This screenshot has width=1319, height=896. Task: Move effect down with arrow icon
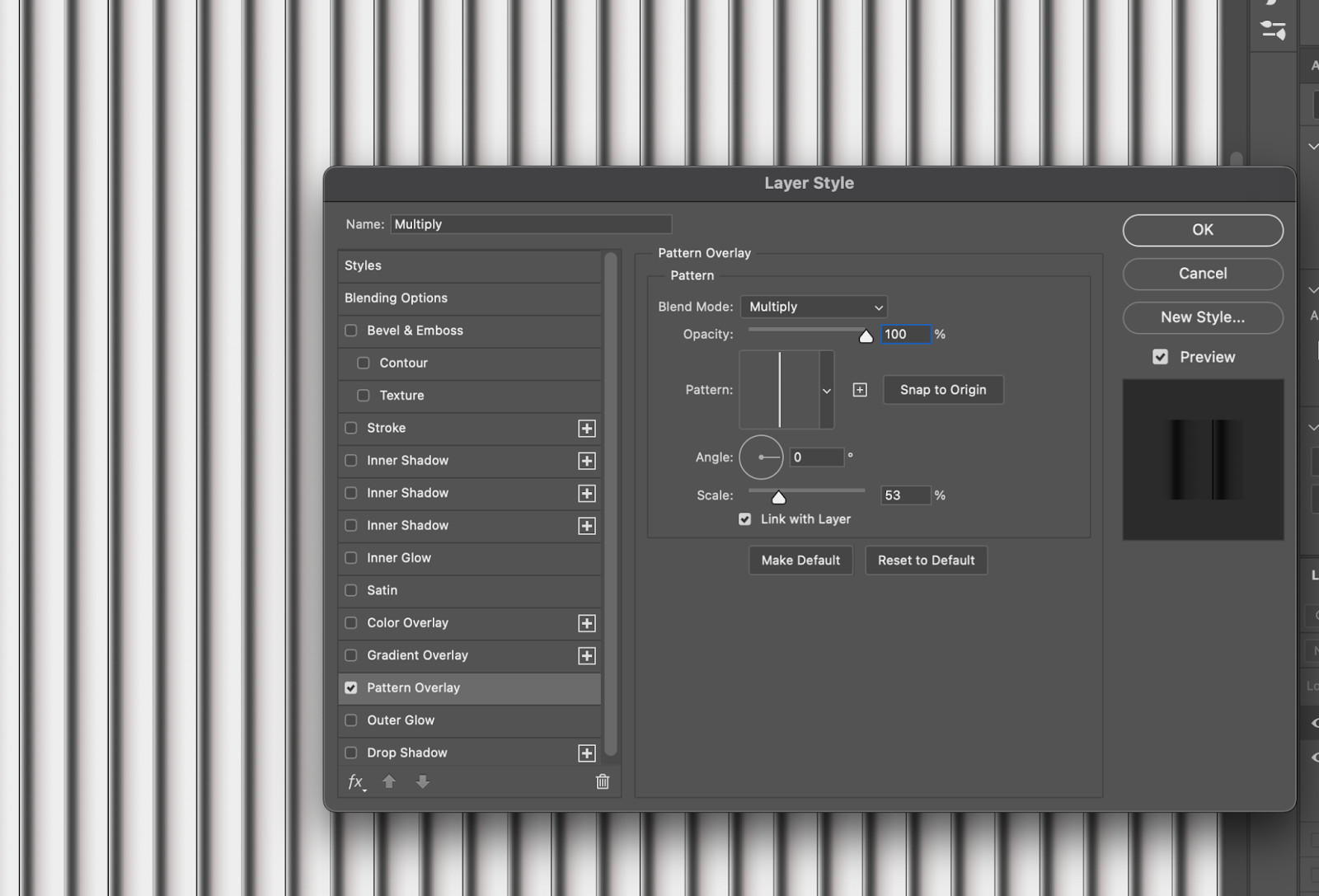(x=422, y=782)
